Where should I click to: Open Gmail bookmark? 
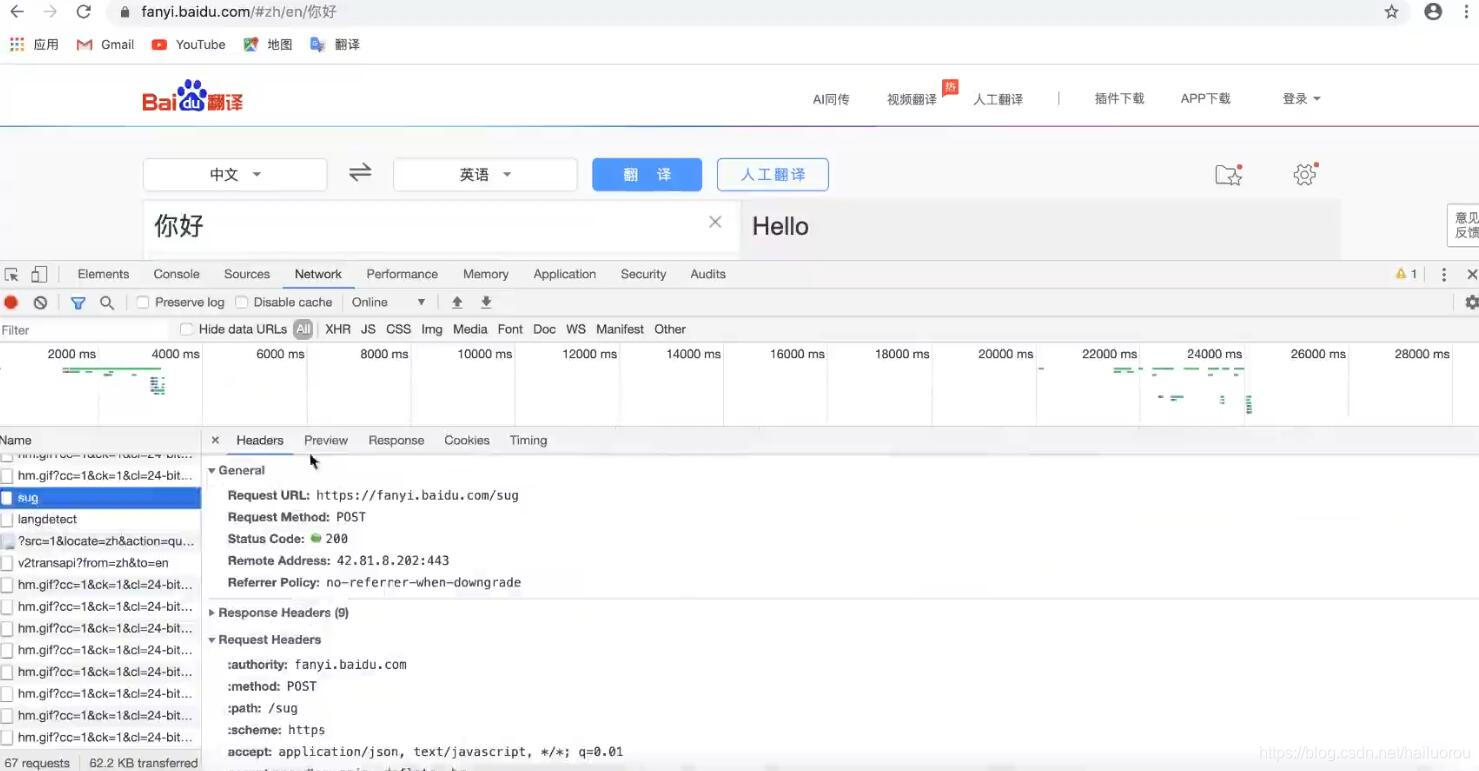tap(105, 45)
